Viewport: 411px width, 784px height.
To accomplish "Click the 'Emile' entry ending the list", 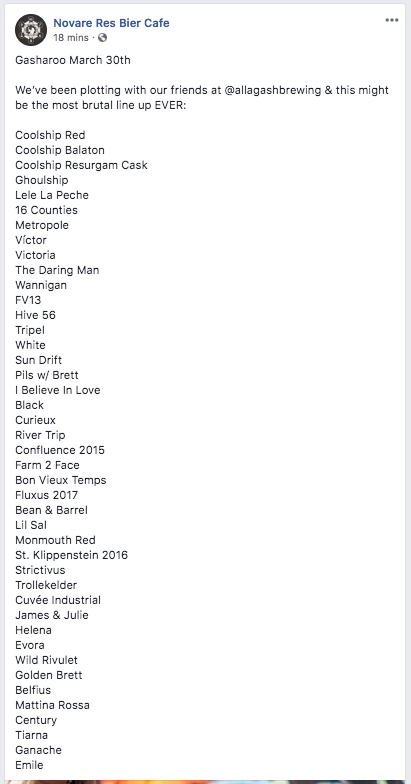I will tap(29, 766).
